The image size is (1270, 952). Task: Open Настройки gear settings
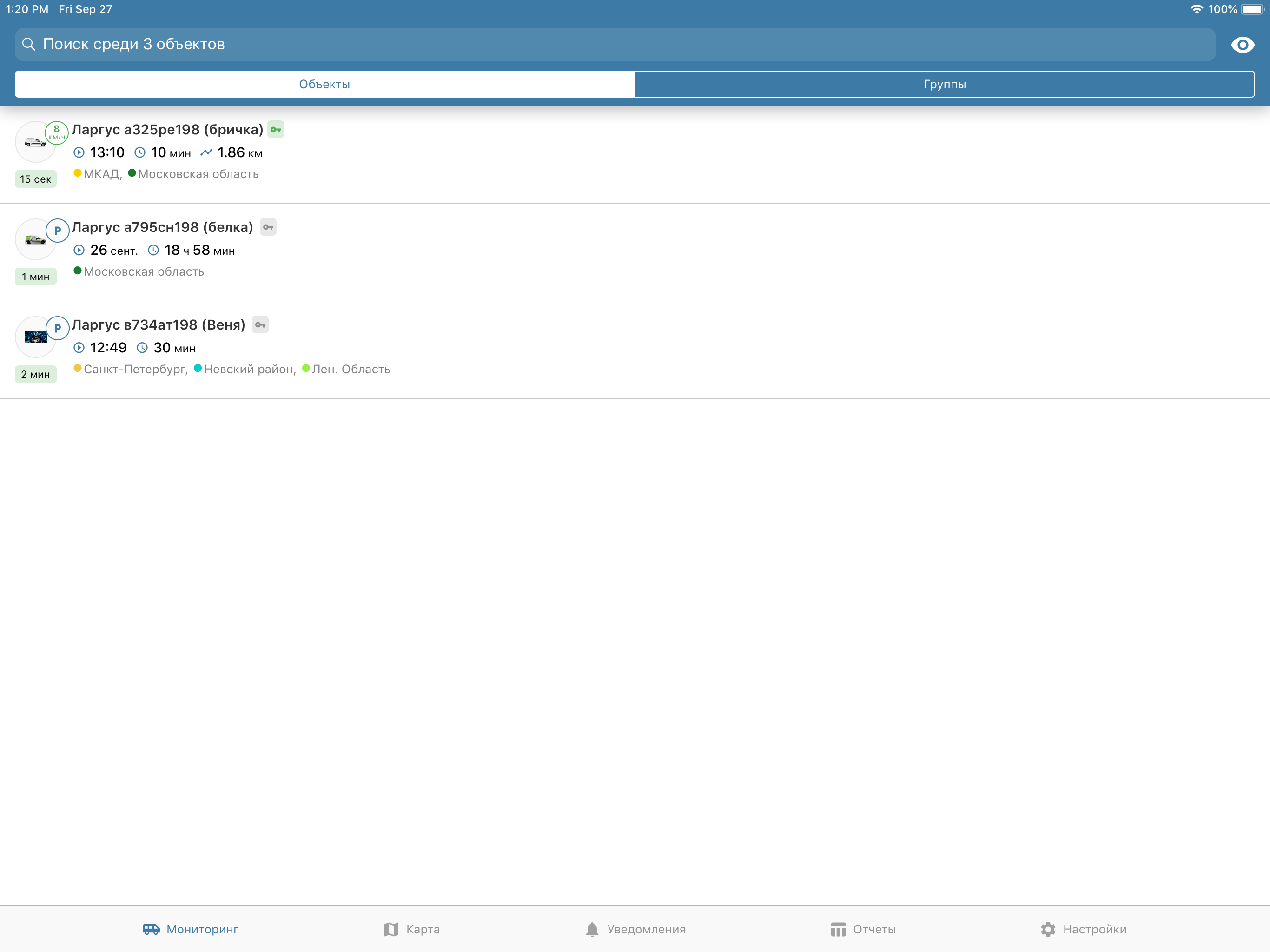tap(1083, 929)
